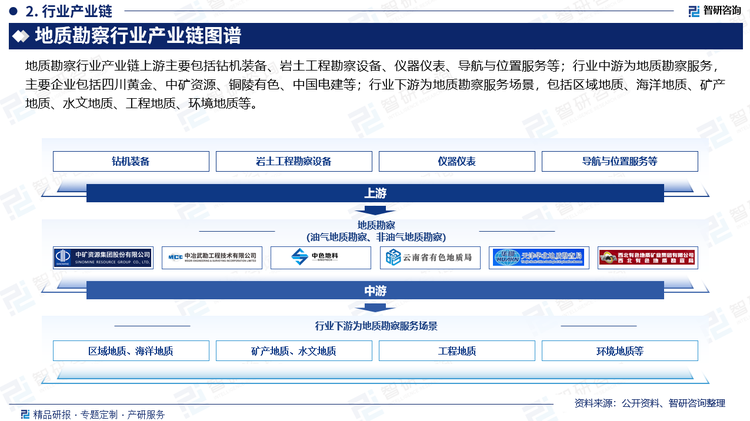Click the 中色地科 logo
Screen dimensions: 750x421
coord(320,258)
